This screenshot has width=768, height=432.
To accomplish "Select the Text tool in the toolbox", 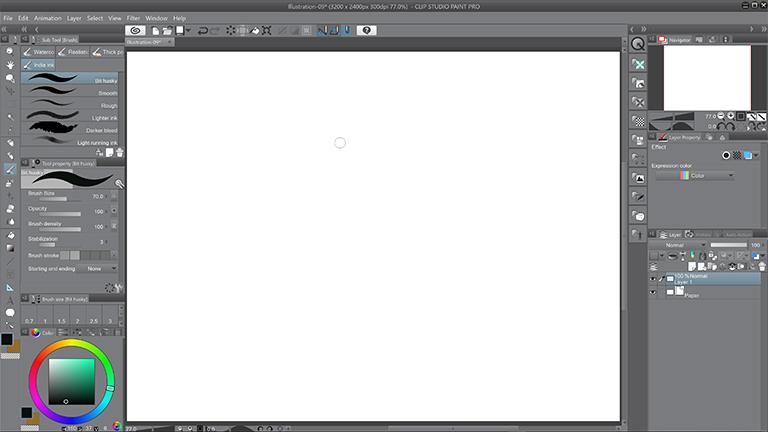I will 10,300.
